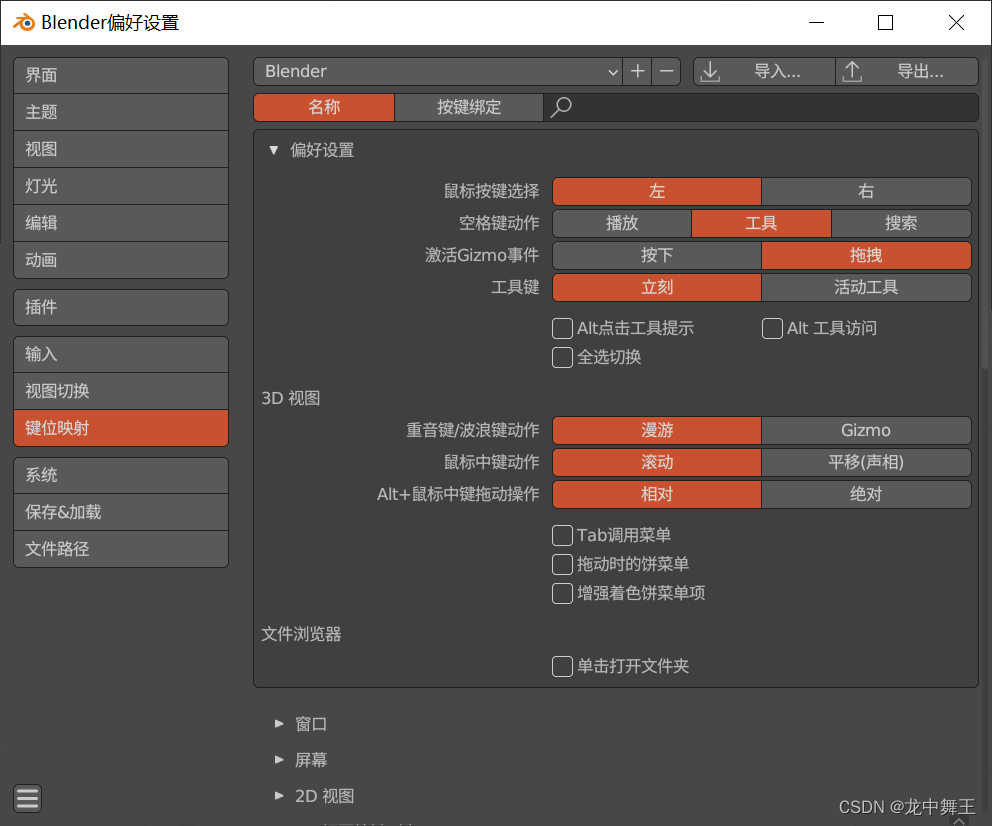Set Alt middle-drag to 相对
The height and width of the screenshot is (826, 992).
point(657,495)
